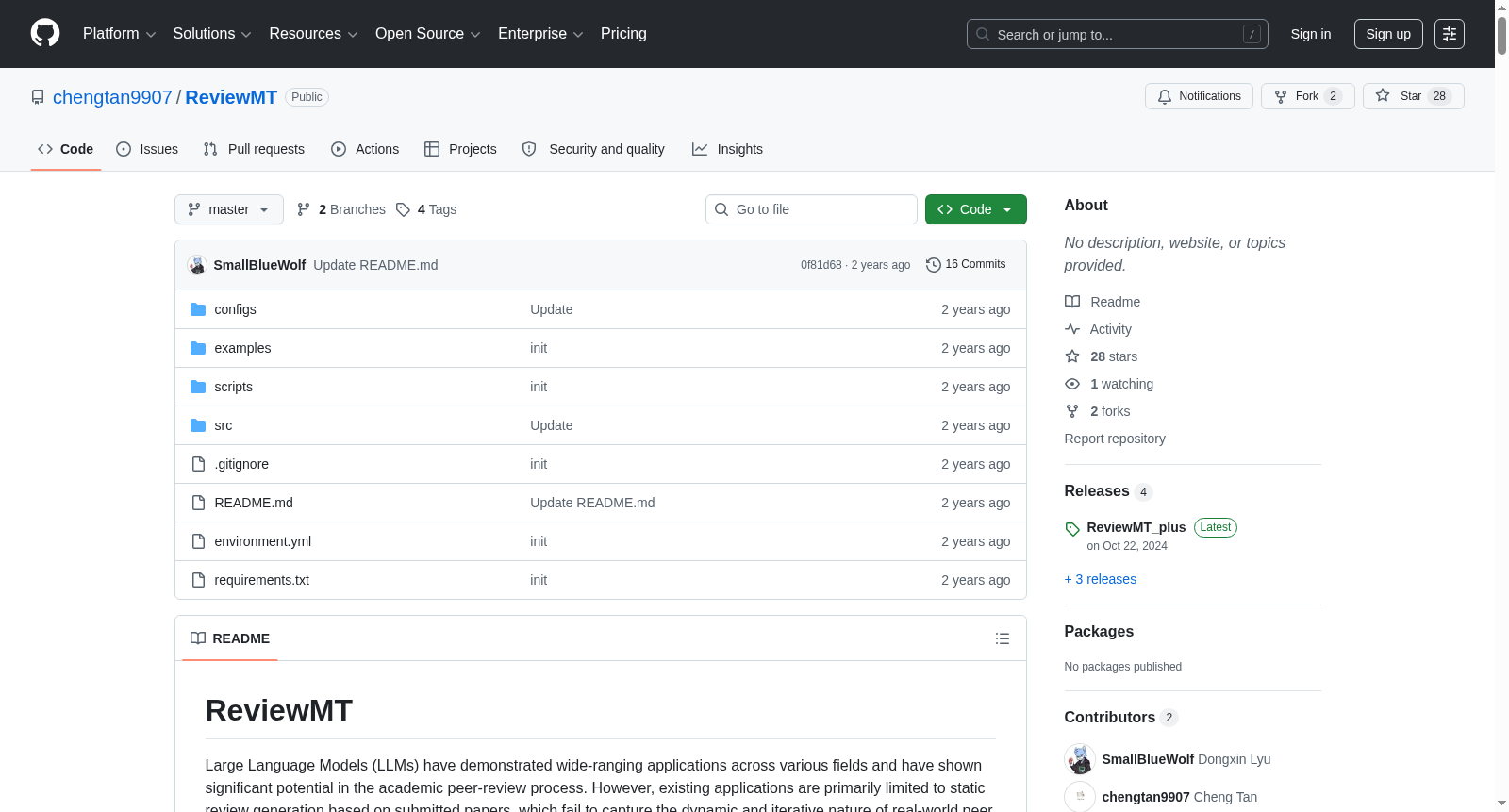Click the Contributors heading link
This screenshot has width=1509, height=812.
(x=1121, y=718)
